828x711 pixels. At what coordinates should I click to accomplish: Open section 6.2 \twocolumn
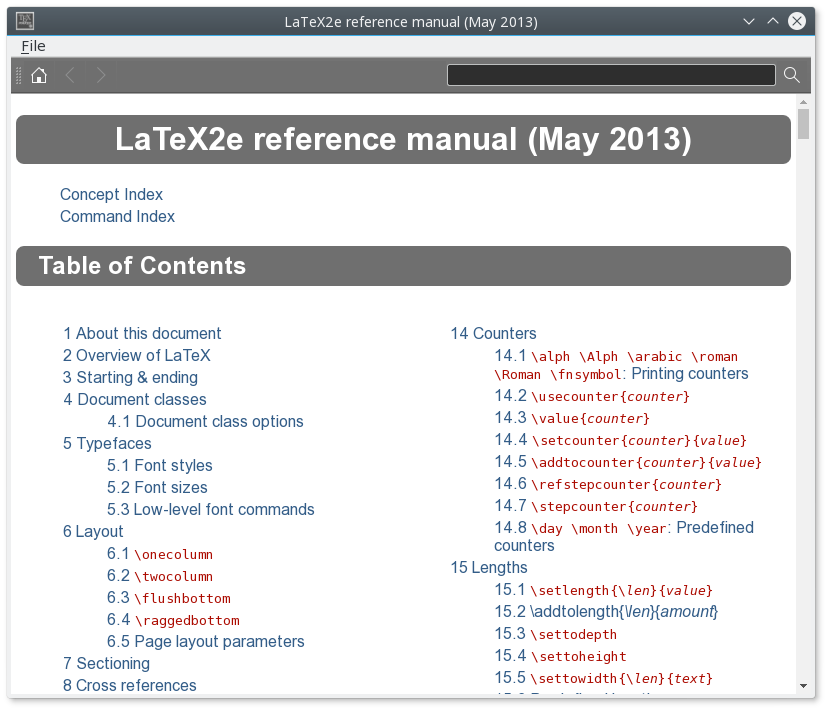click(x=160, y=576)
